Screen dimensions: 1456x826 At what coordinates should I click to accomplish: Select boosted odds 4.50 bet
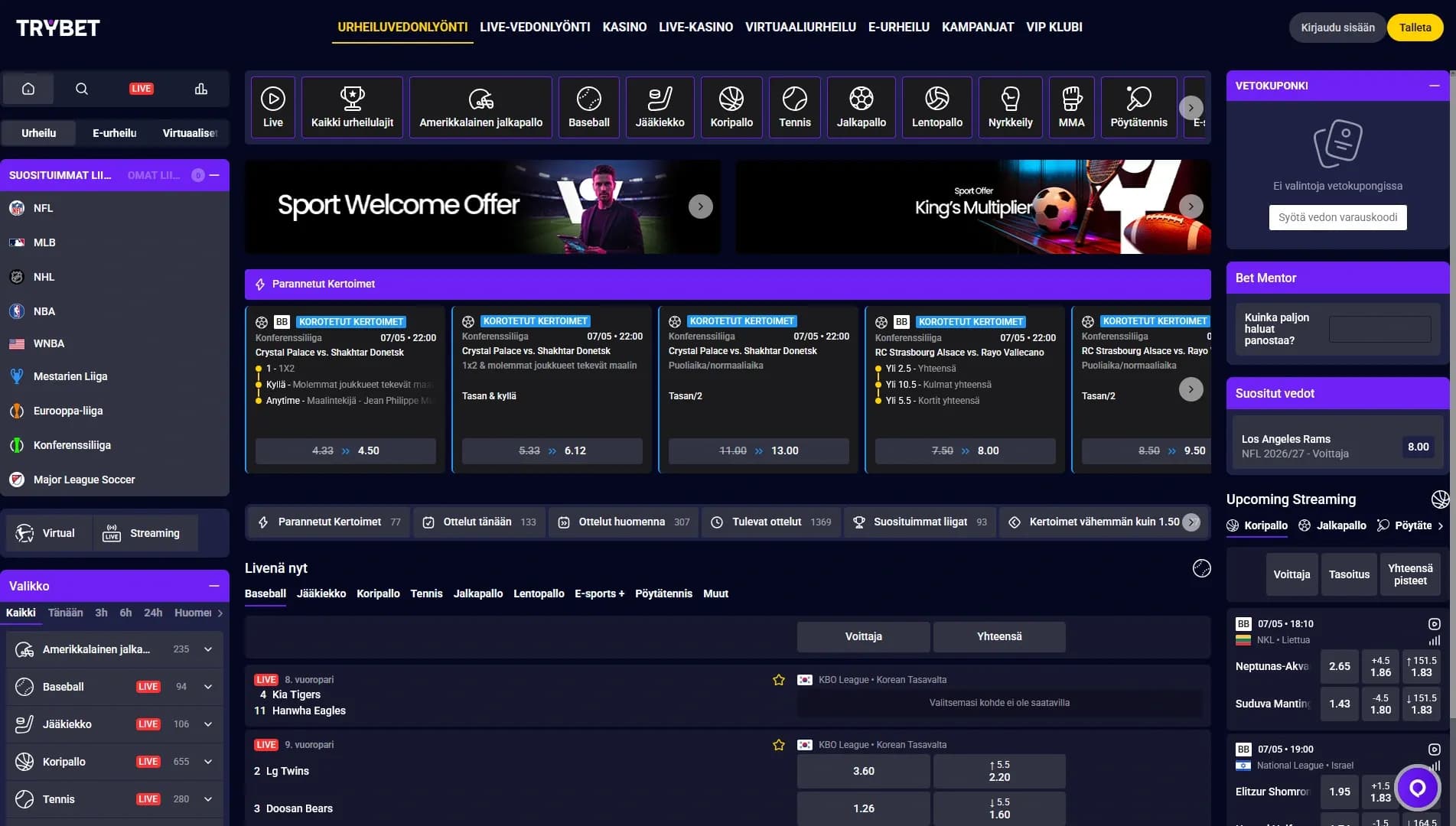(346, 451)
